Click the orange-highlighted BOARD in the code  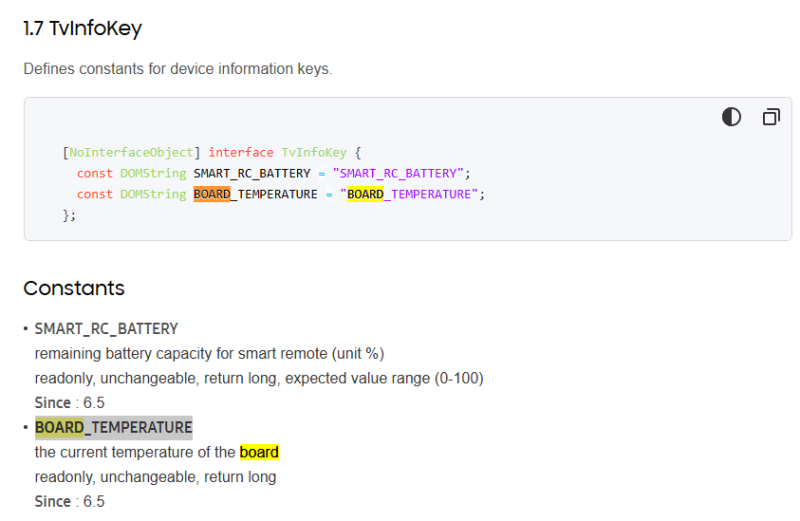click(212, 194)
